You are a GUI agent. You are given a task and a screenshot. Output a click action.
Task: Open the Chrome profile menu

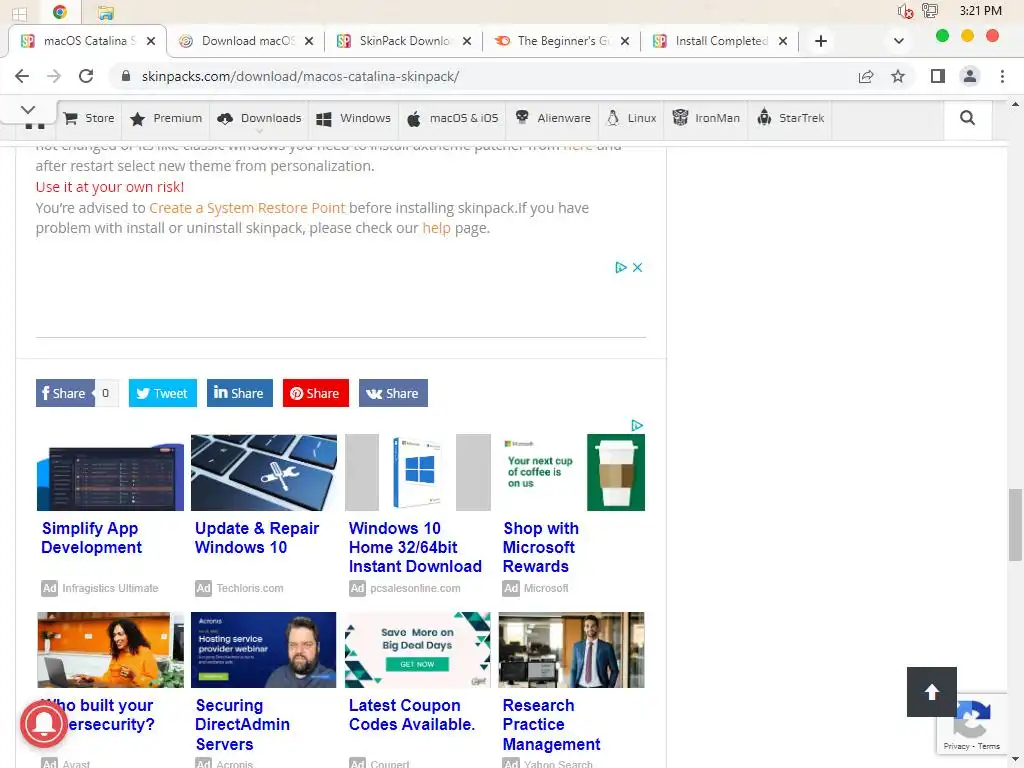pyautogui.click(x=970, y=76)
